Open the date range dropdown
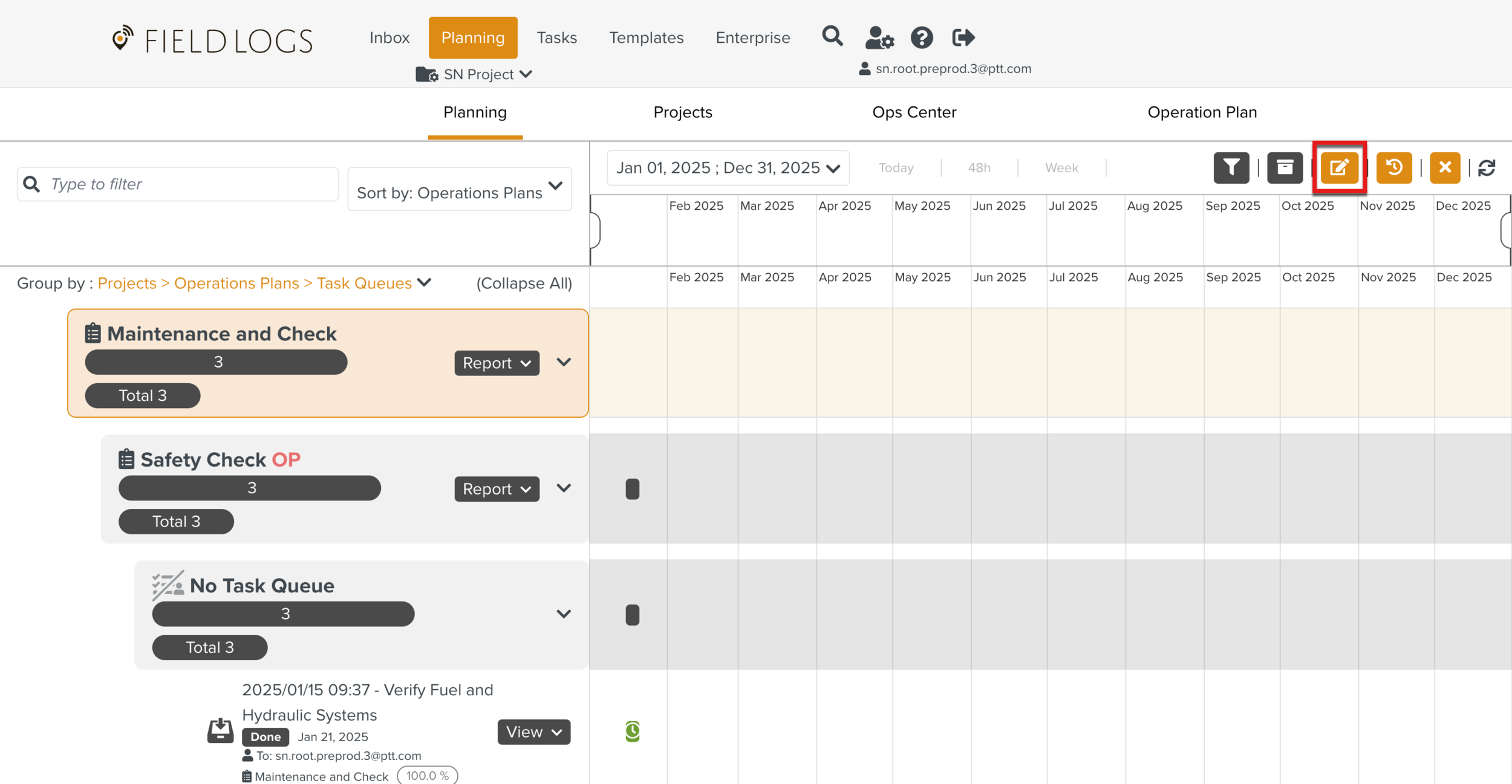This screenshot has height=784, width=1512. 728,168
